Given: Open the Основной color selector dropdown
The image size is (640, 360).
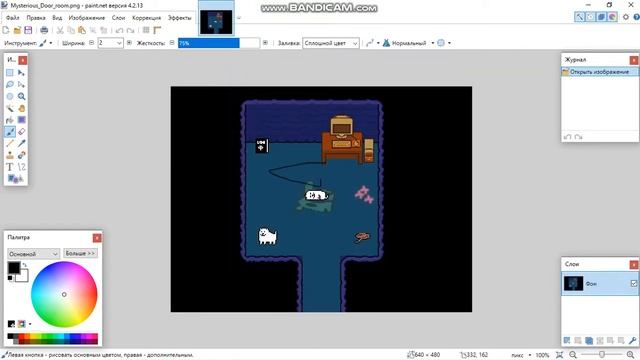Looking at the screenshot, I should pos(33,253).
